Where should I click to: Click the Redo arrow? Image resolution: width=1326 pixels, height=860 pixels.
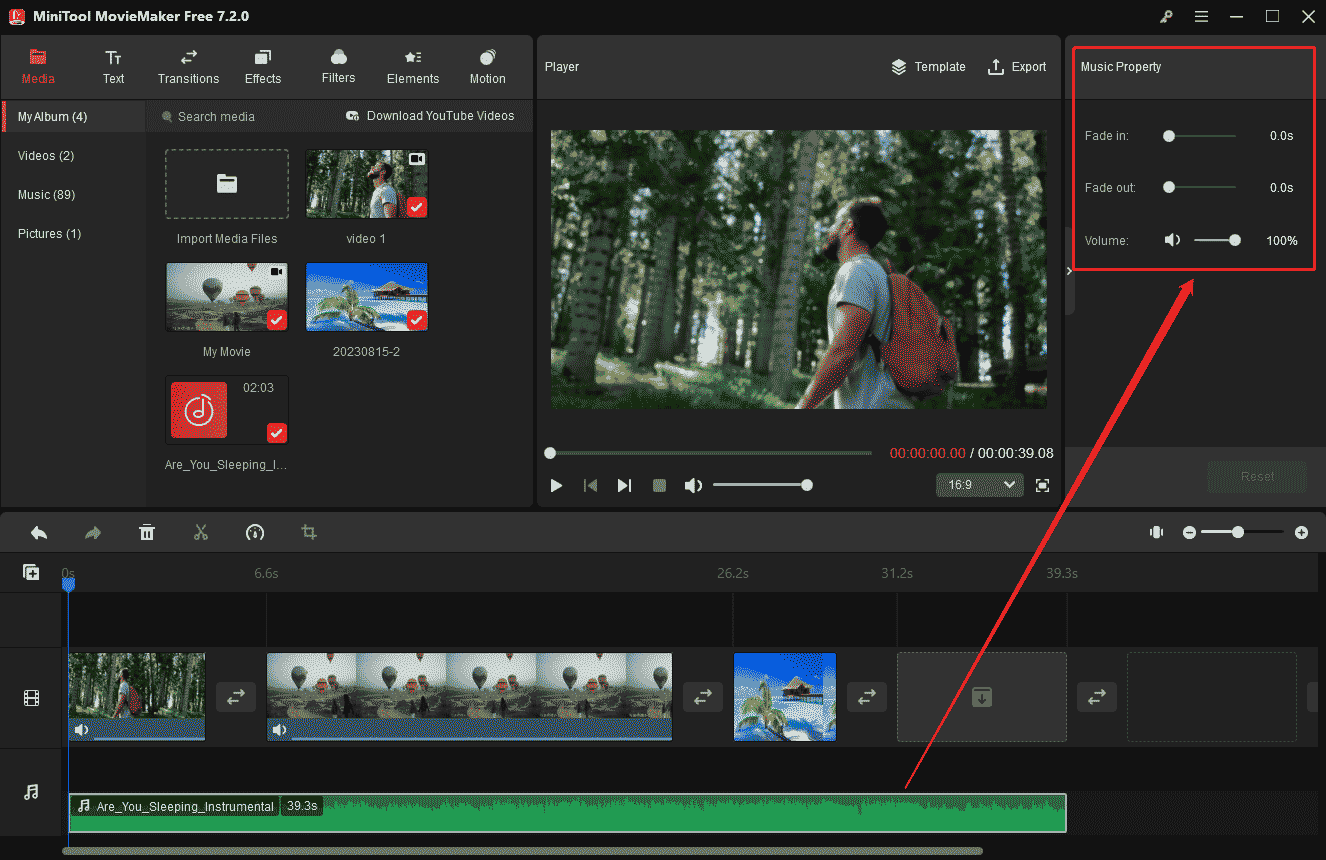tap(93, 533)
